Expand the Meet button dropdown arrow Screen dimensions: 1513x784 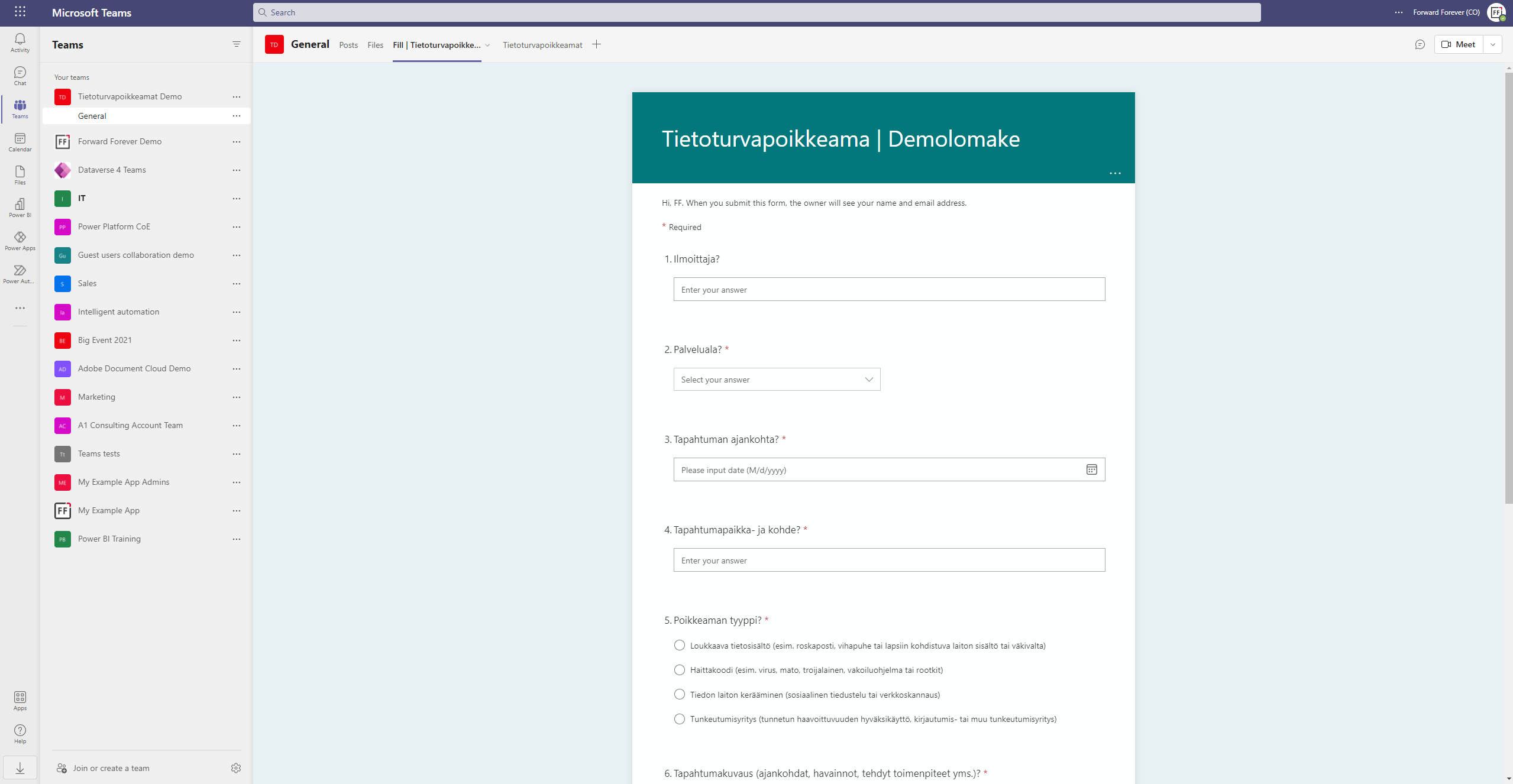coord(1492,44)
